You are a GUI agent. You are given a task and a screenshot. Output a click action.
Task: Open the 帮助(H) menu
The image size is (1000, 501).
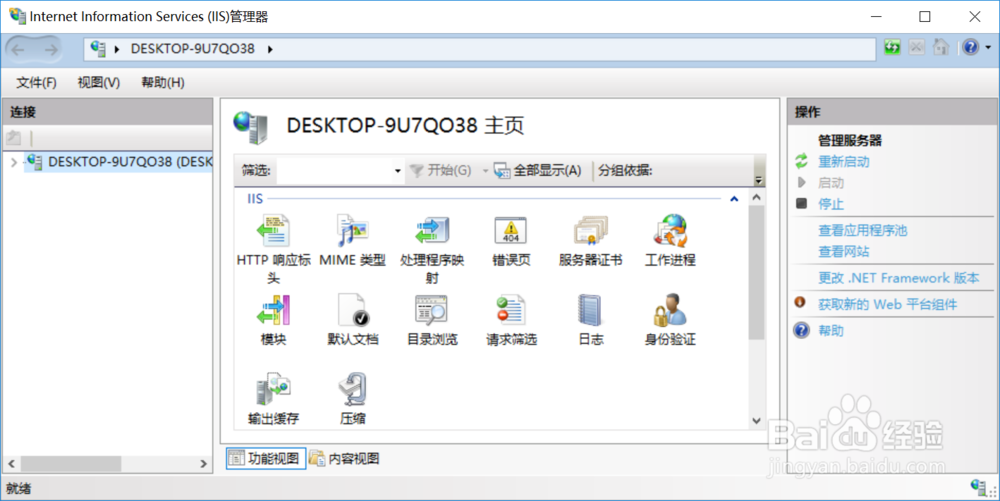coord(163,82)
